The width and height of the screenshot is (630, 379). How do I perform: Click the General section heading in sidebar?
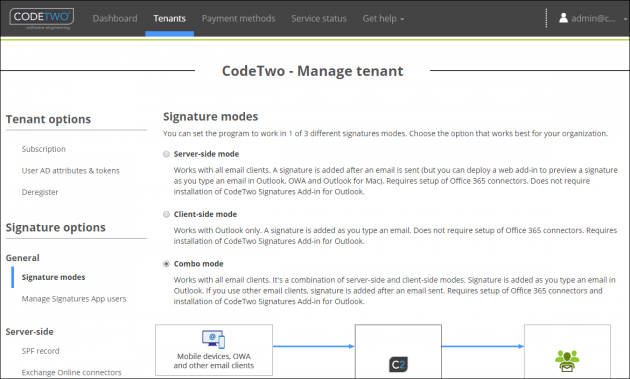click(22, 258)
